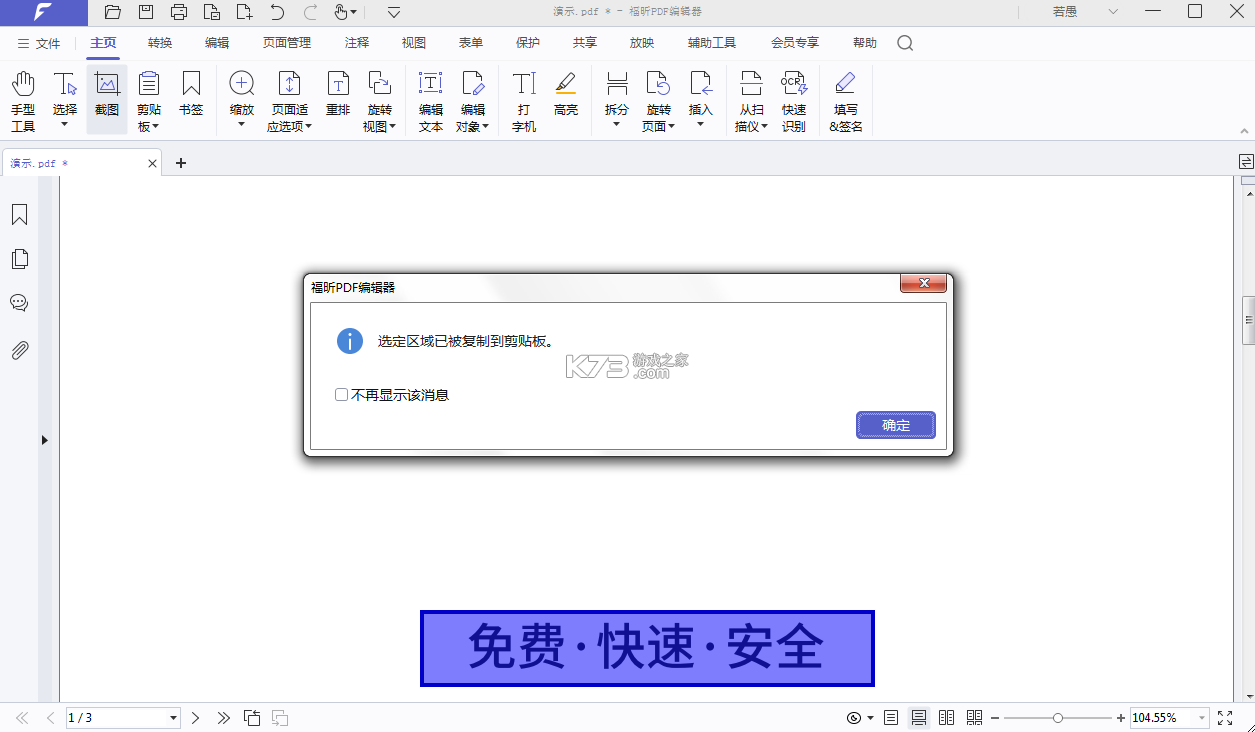Image resolution: width=1255 pixels, height=732 pixels.
Task: Switch to two-page facing view mode
Action: (x=946, y=718)
